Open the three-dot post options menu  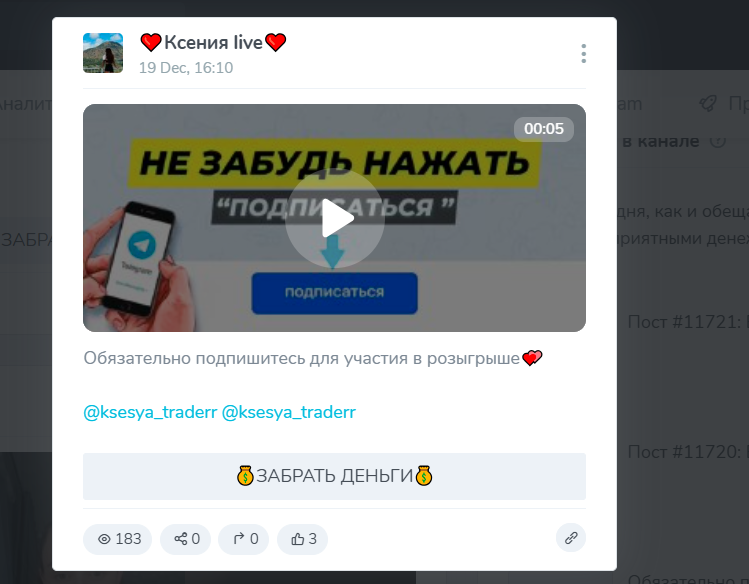pos(583,53)
